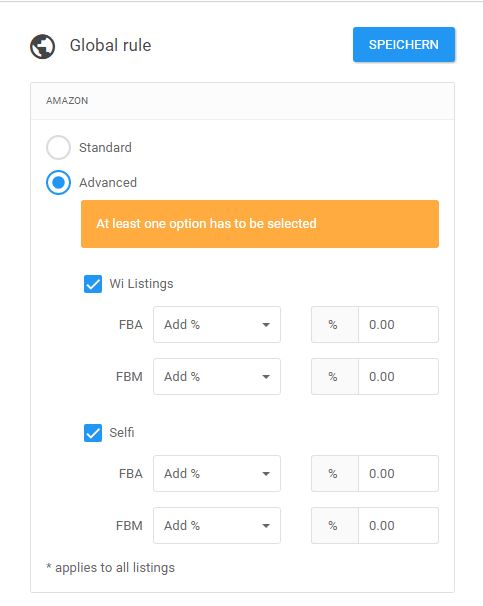Open the Wi Listings FBA Add % dropdown

[x=217, y=325]
